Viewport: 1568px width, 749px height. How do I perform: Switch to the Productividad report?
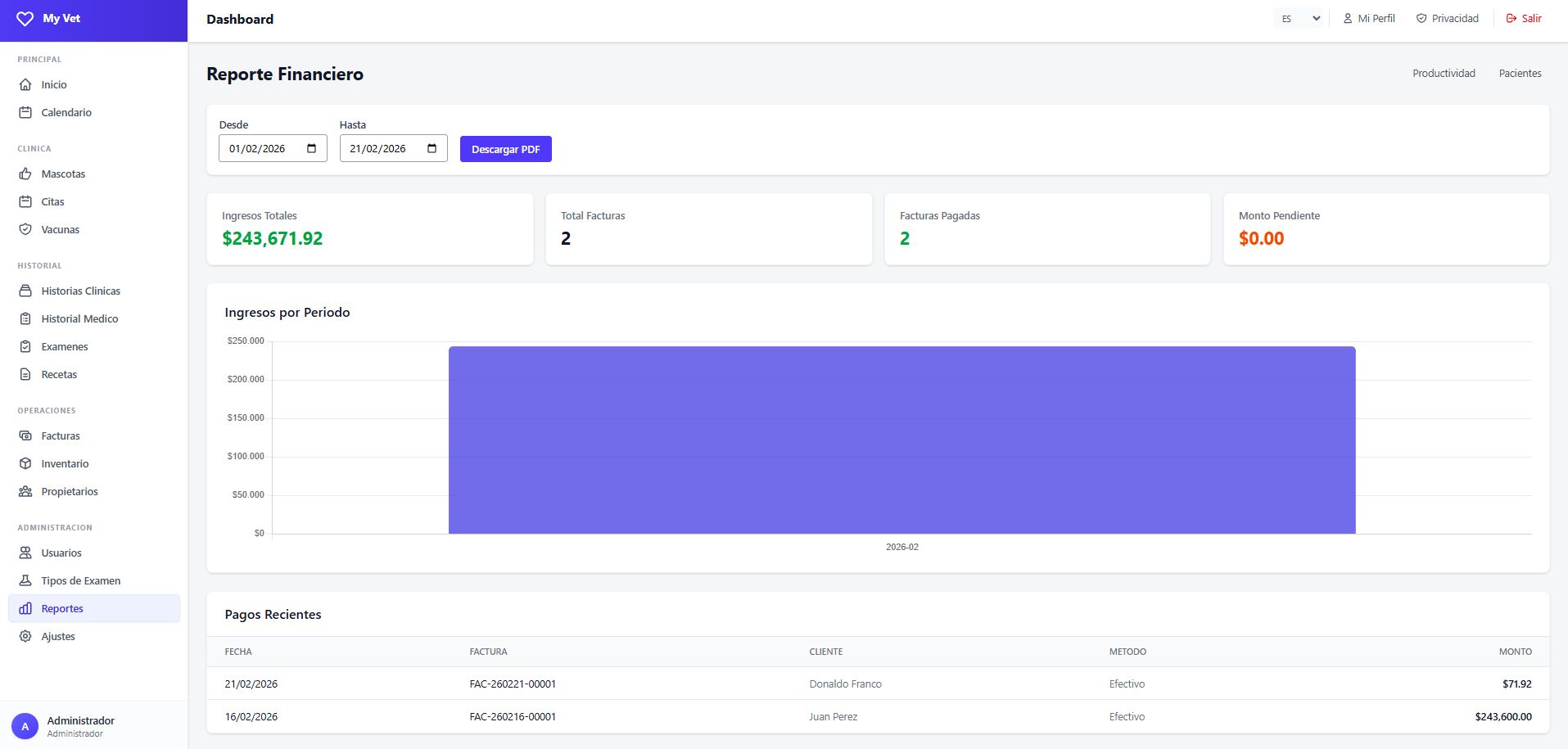1444,73
